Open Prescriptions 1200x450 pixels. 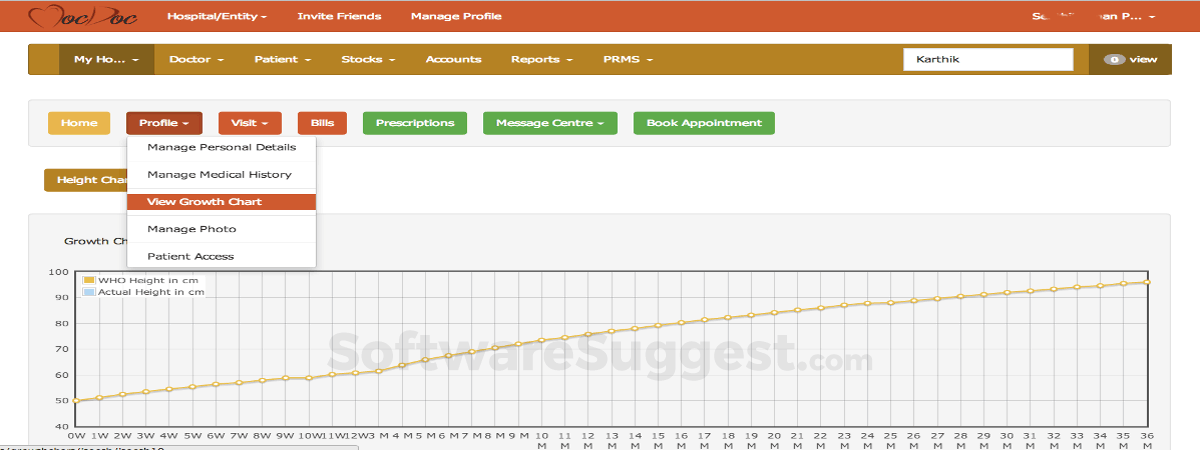tap(415, 123)
